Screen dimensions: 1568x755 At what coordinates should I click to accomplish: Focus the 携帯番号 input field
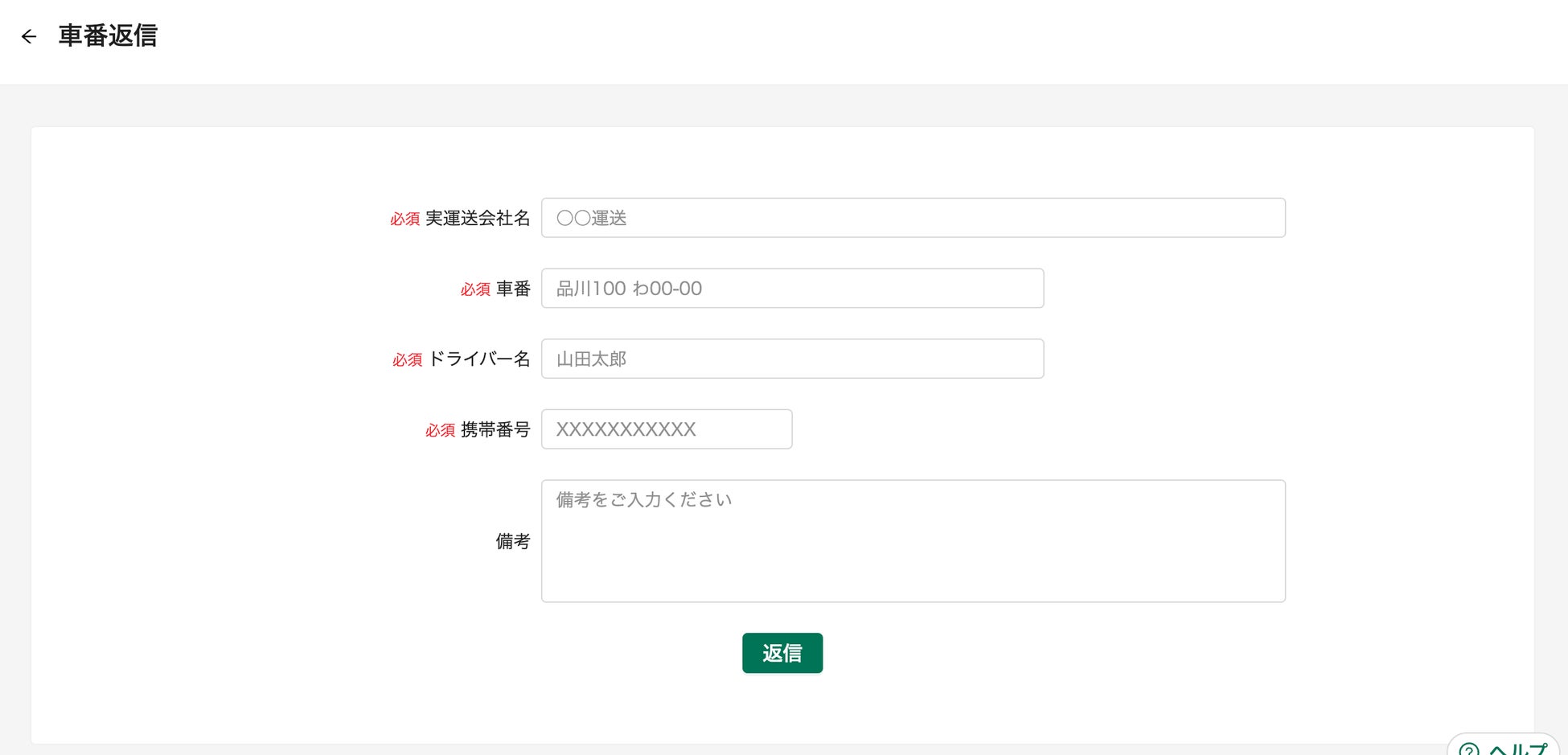(666, 429)
